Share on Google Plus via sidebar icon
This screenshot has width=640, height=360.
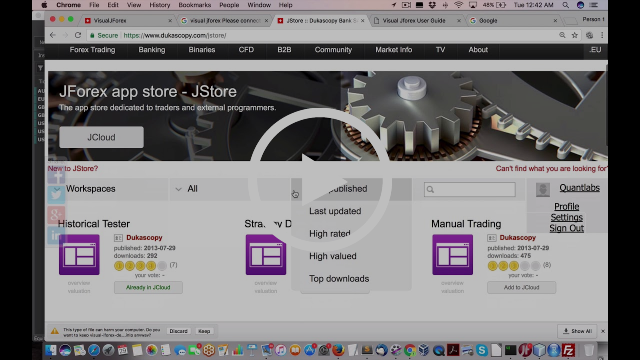(56, 214)
